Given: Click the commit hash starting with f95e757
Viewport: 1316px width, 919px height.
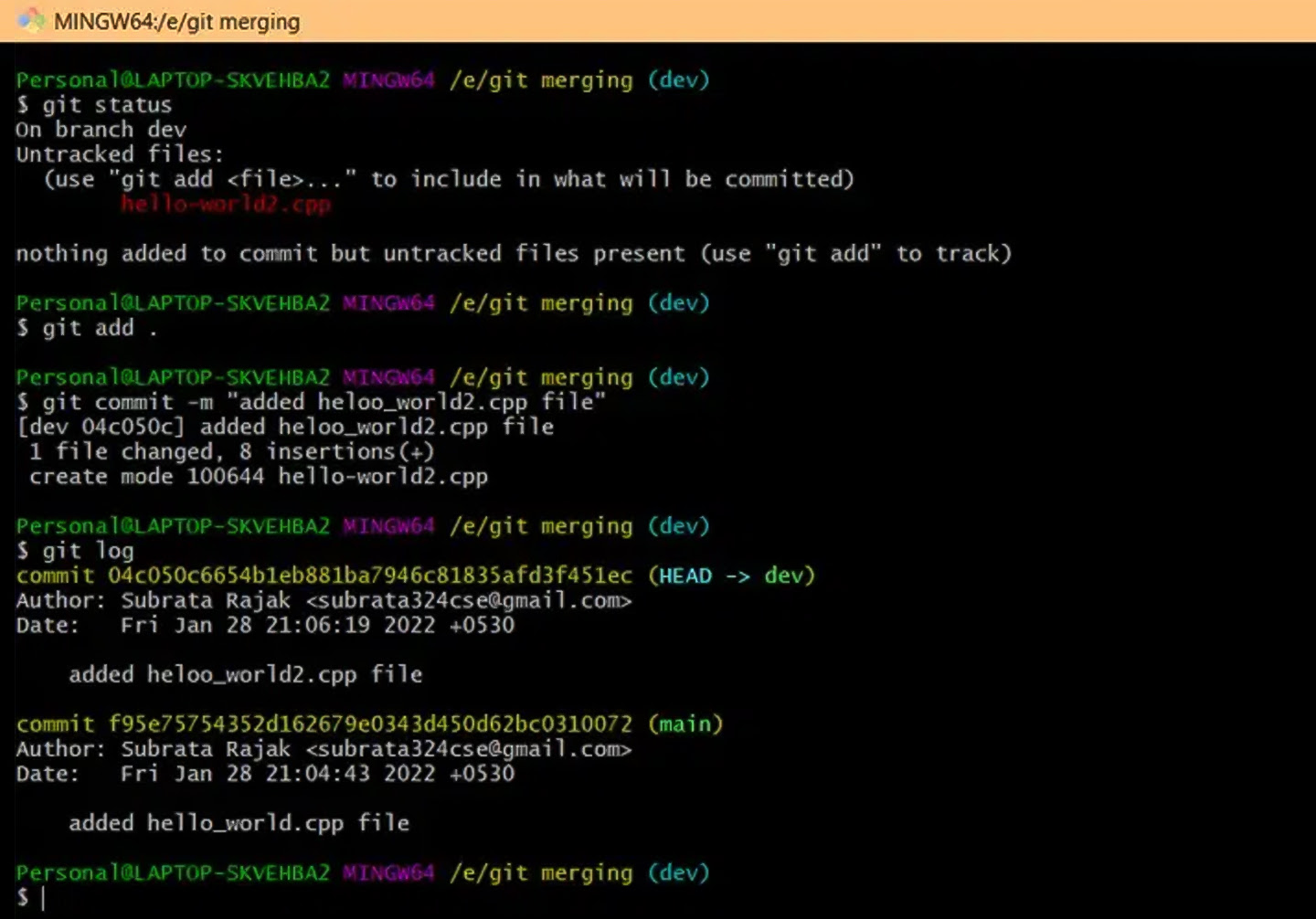Looking at the screenshot, I should (x=369, y=724).
